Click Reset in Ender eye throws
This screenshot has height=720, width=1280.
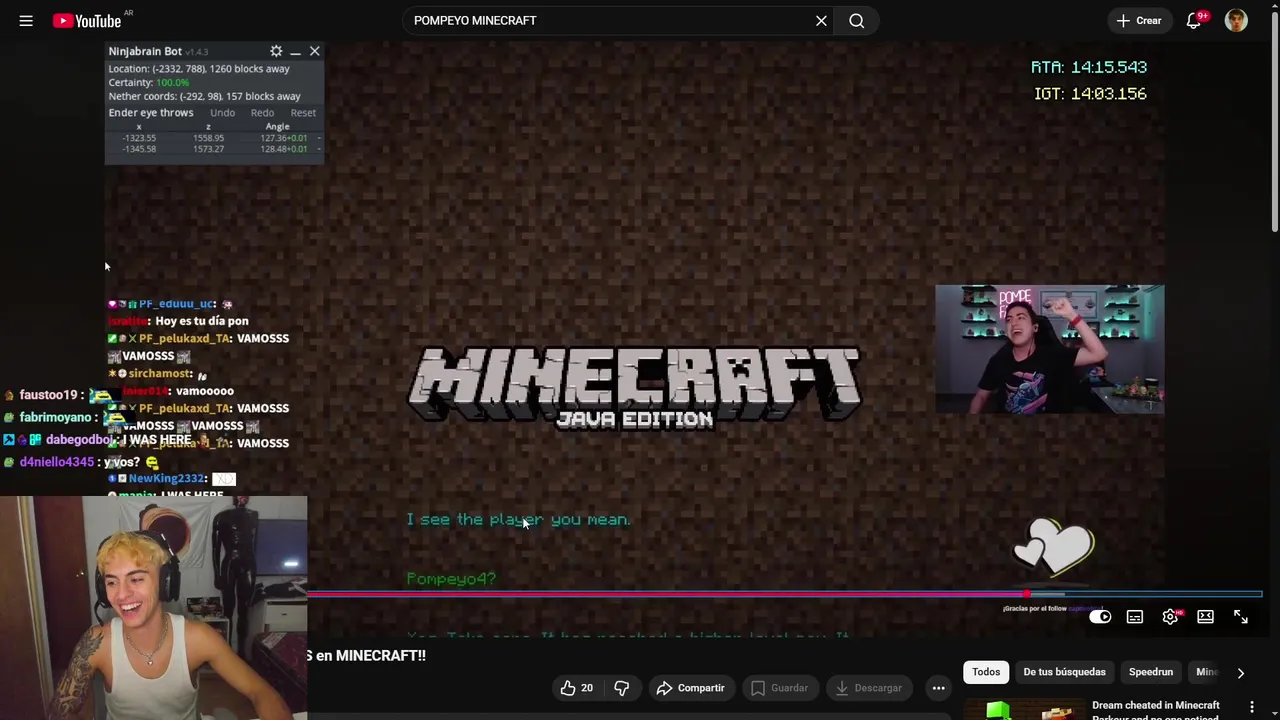point(303,113)
